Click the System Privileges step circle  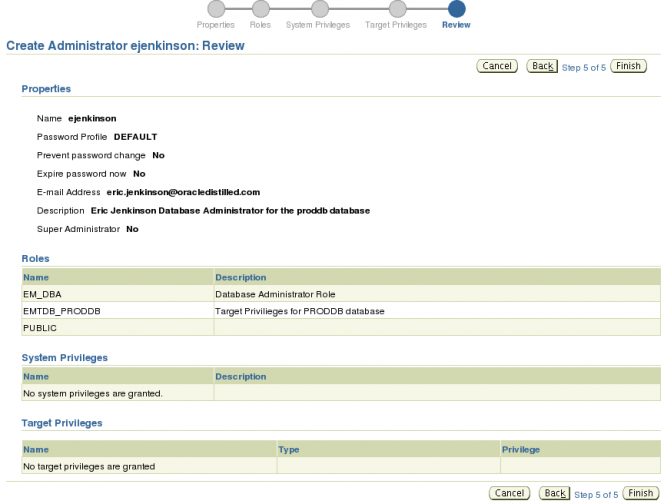coord(320,8)
